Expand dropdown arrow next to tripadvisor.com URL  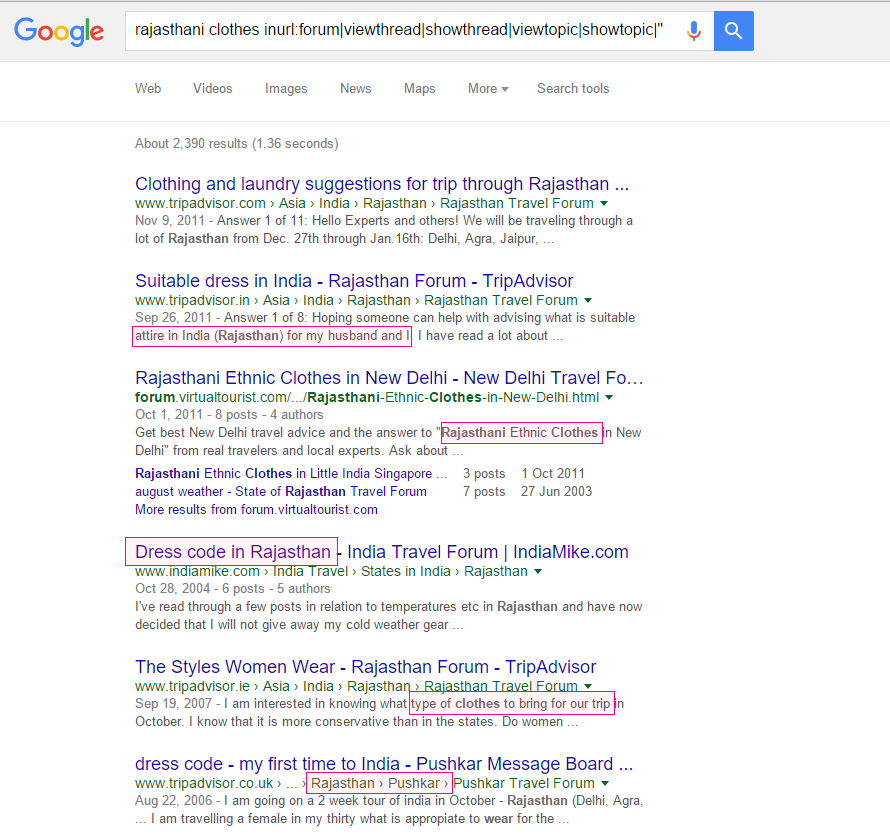(604, 203)
